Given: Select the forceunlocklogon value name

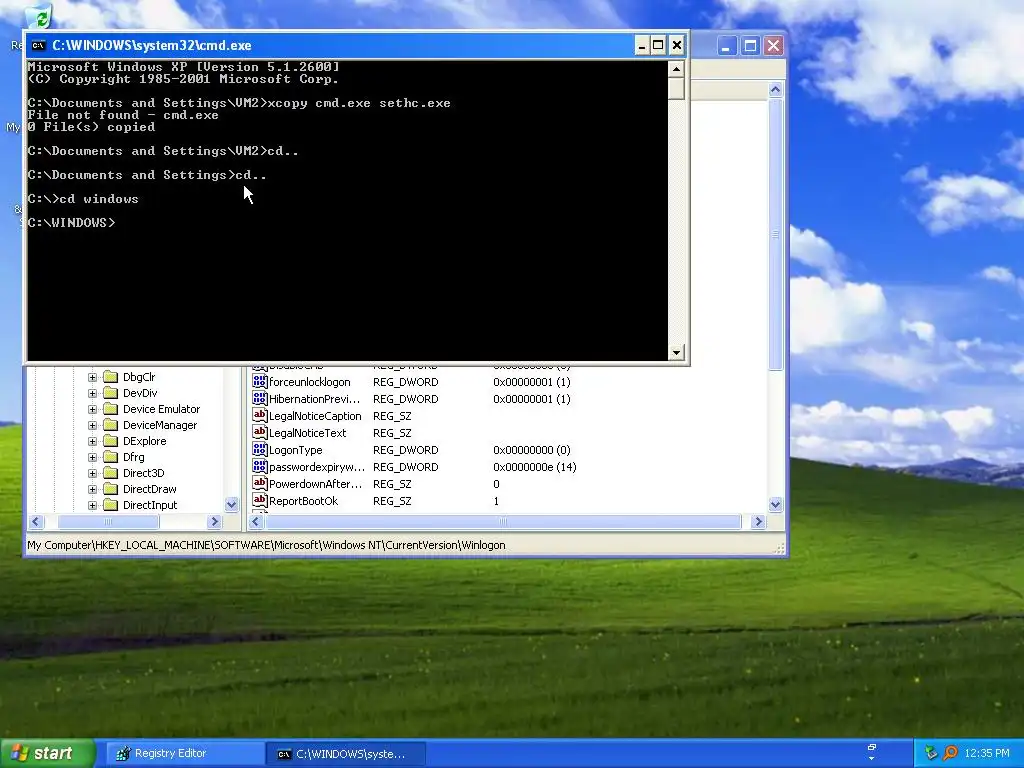Looking at the screenshot, I should [310, 382].
